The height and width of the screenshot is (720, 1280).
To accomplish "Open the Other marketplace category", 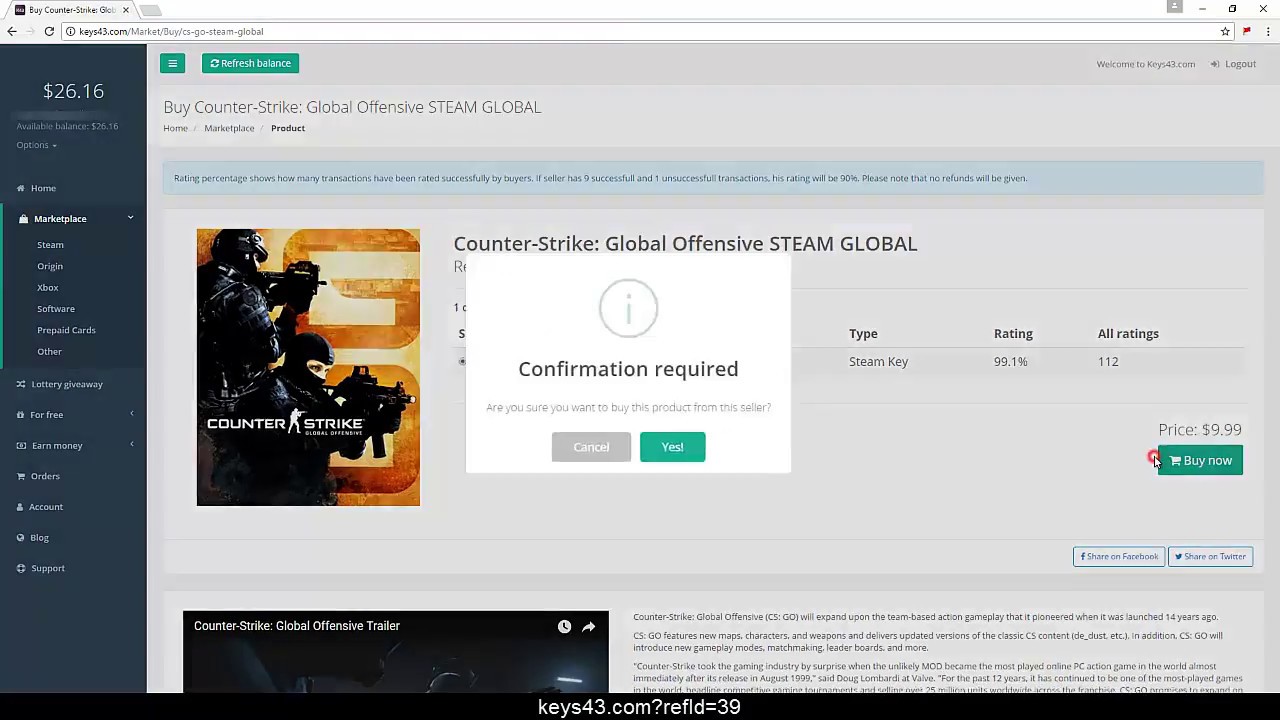I will click(49, 352).
